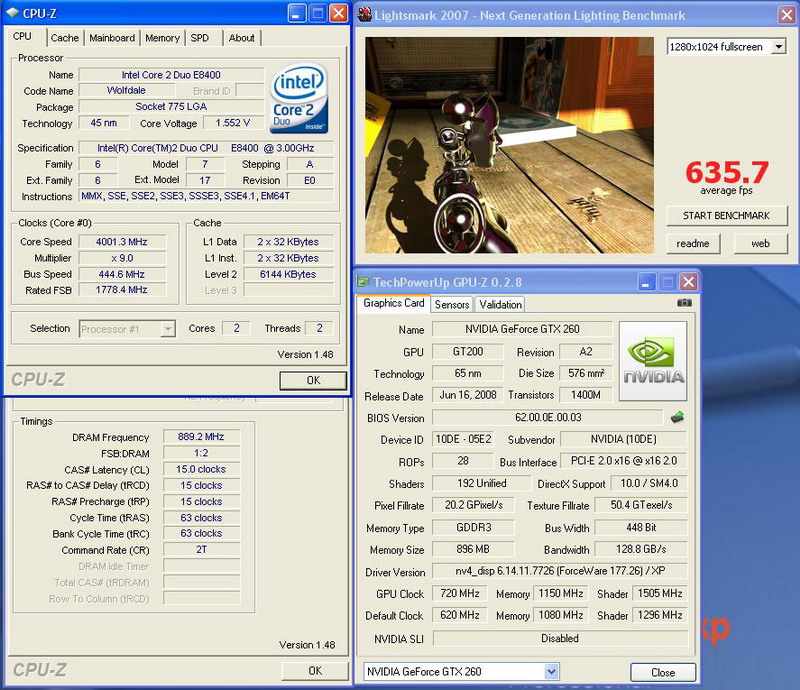Click the Level 2 cache value 6144 KBytes

(x=288, y=274)
